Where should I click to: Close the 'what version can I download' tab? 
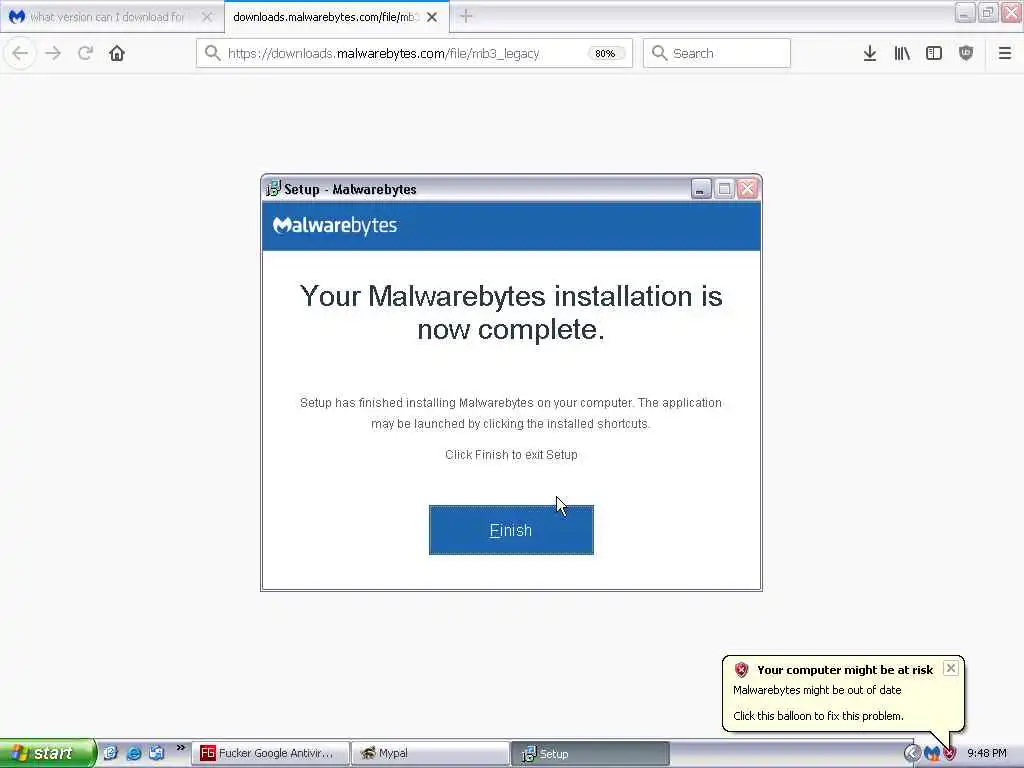207,17
